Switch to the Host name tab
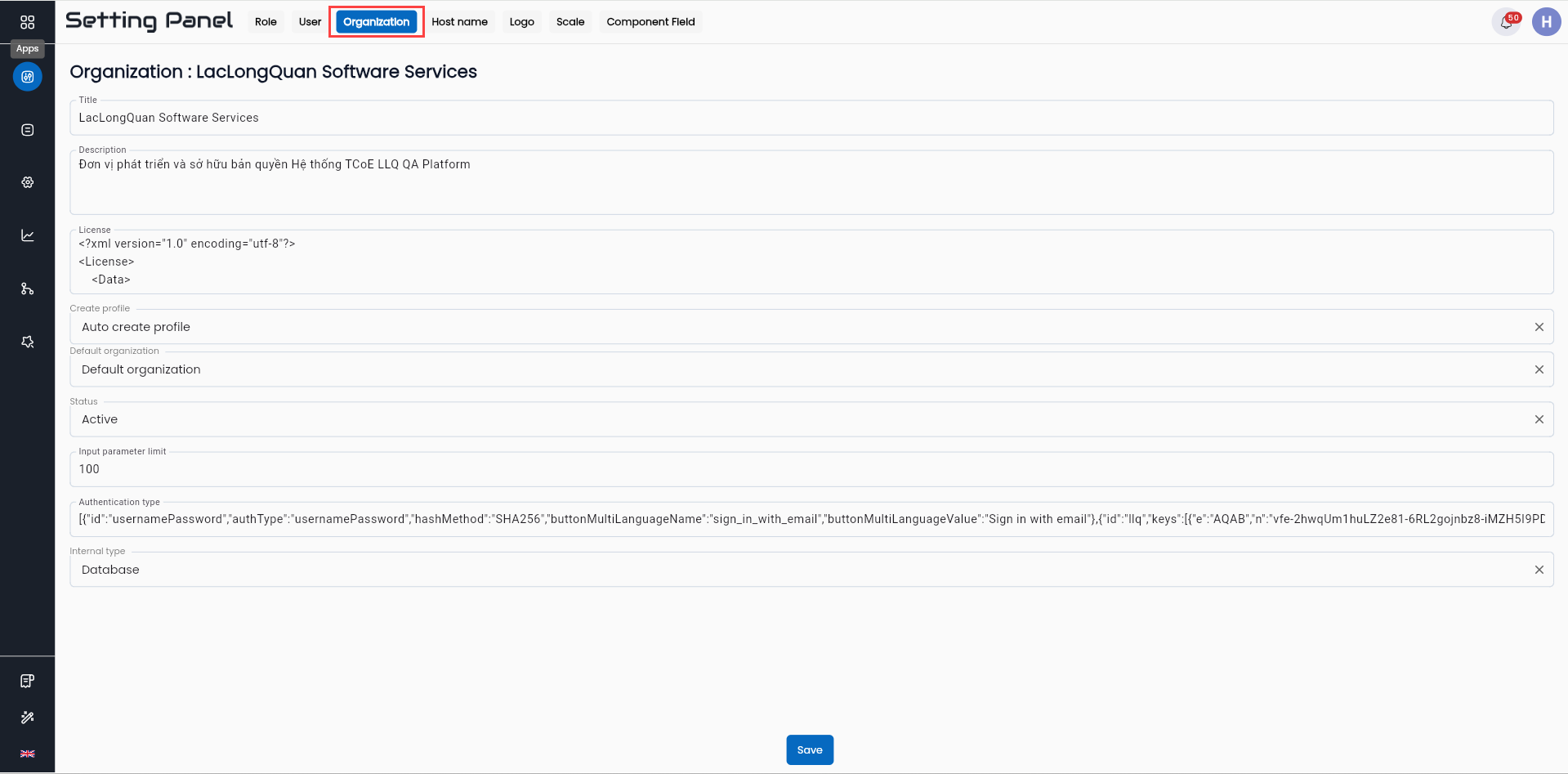The image size is (1568, 774). pos(459,22)
